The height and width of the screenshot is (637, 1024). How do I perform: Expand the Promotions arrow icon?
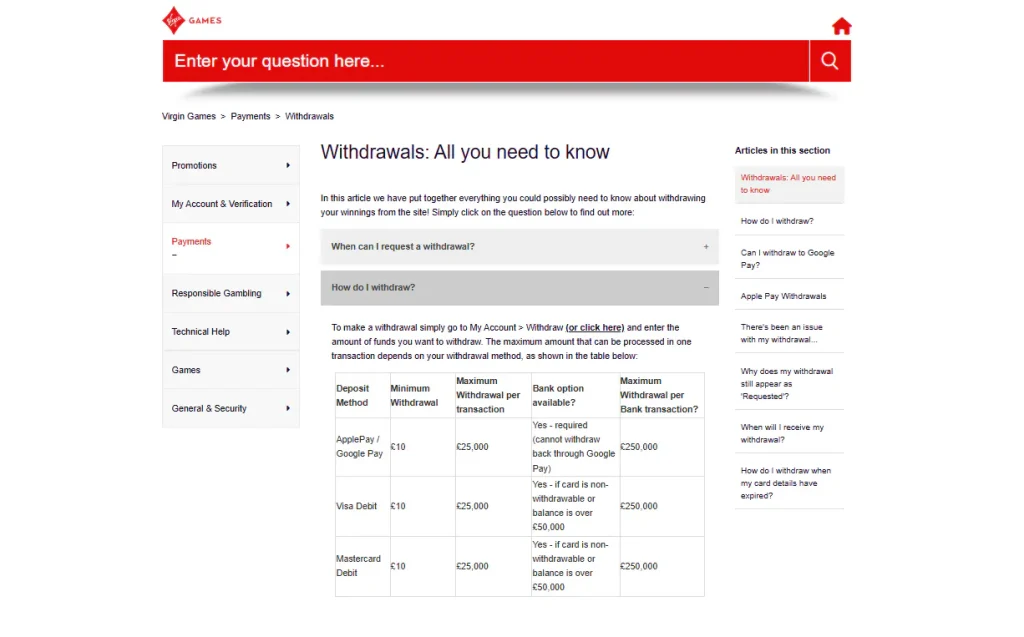(287, 165)
